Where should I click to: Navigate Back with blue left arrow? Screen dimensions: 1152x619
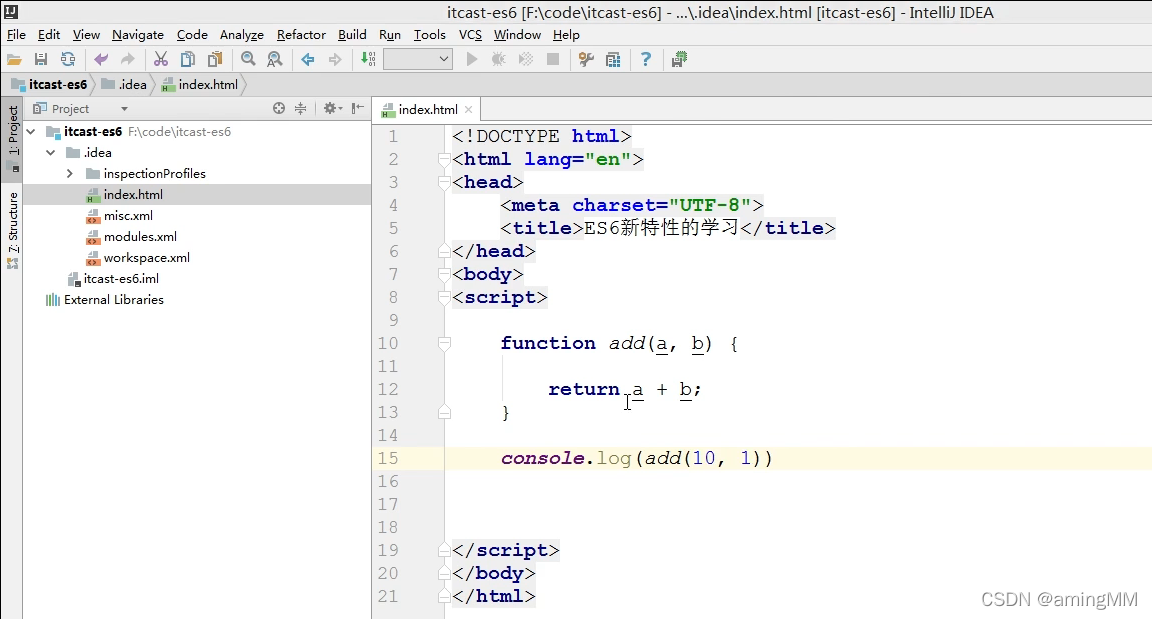308,59
